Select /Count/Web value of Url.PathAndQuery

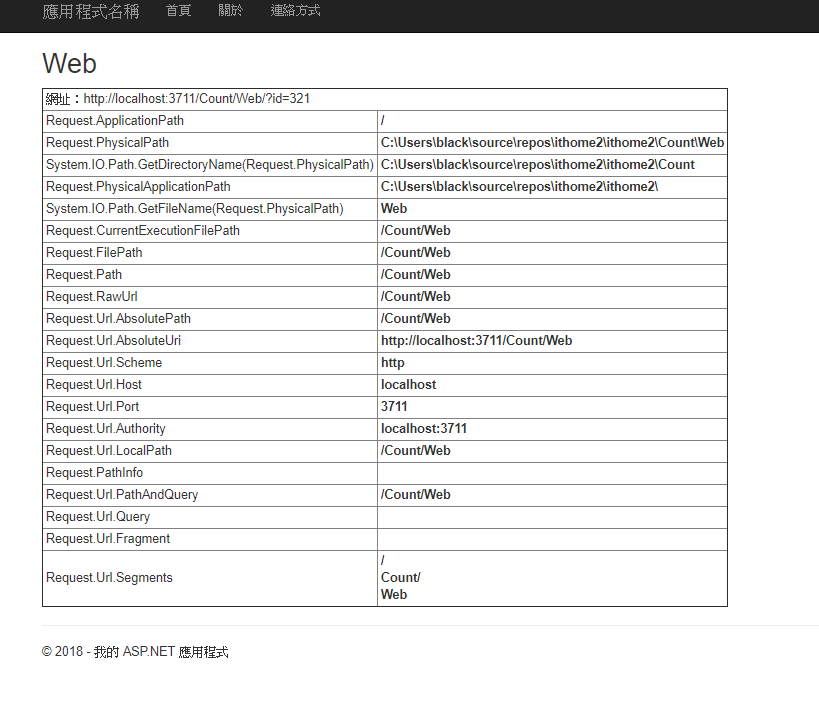pos(415,494)
